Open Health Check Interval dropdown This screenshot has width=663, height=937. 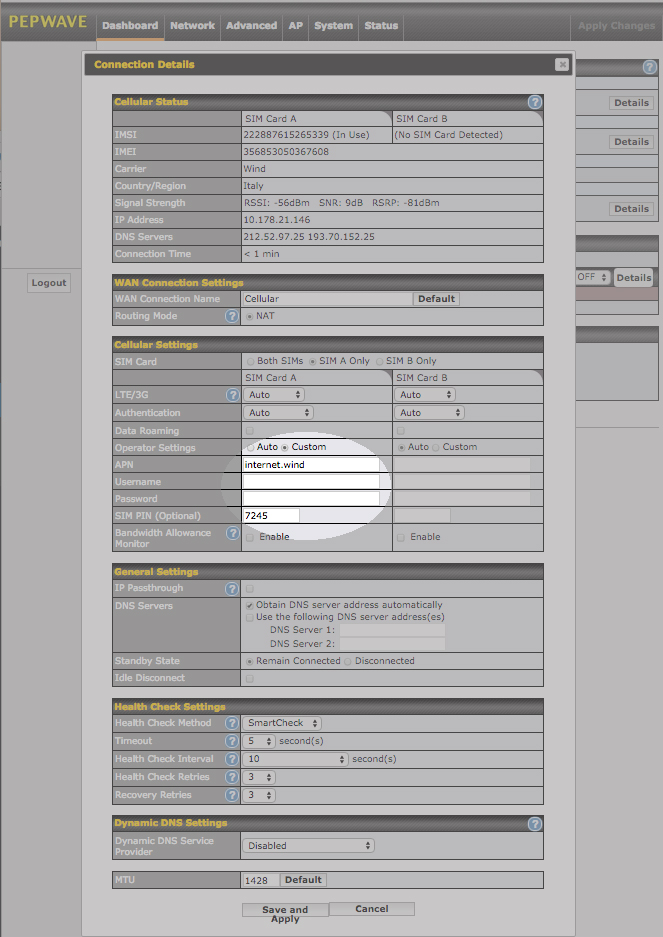[x=295, y=759]
